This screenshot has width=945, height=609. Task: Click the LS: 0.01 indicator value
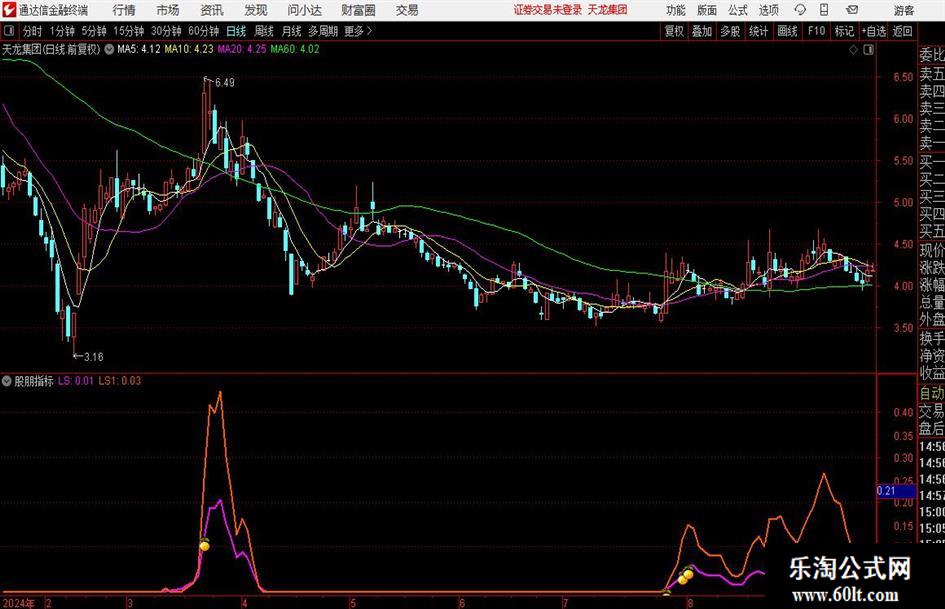(x=76, y=380)
